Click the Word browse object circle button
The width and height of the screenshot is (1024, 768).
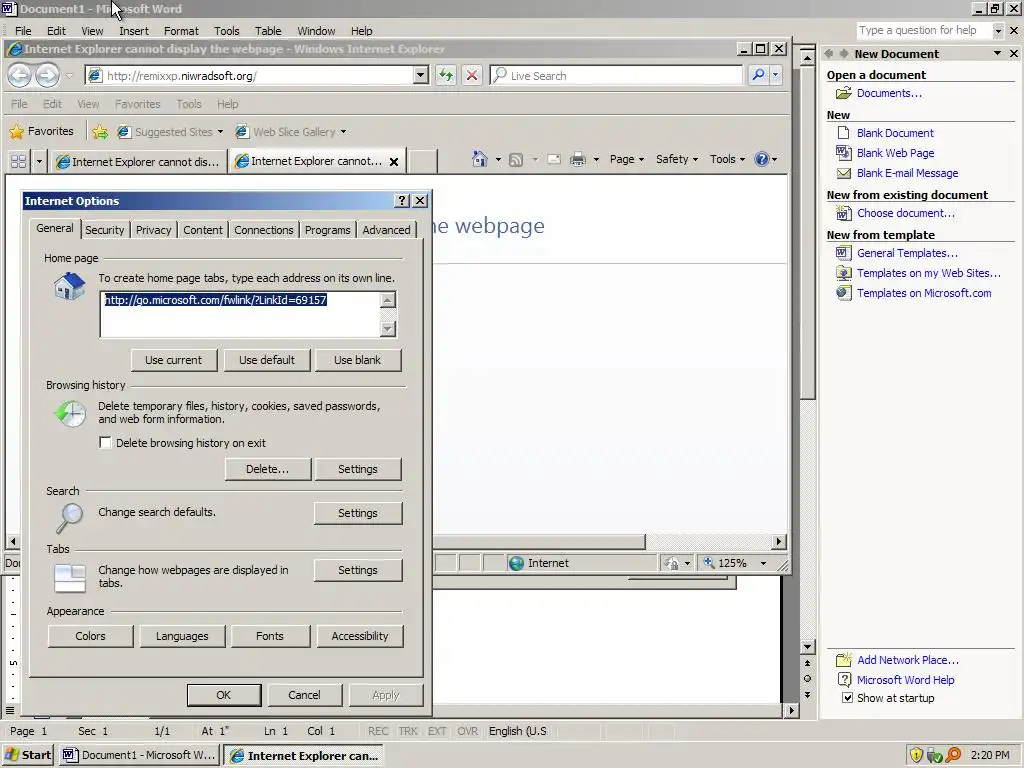click(x=807, y=679)
